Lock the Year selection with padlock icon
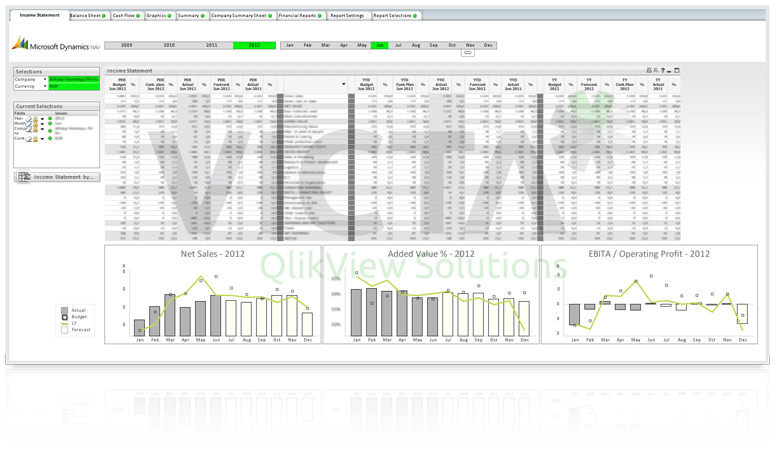780x467 pixels. [x=35, y=119]
